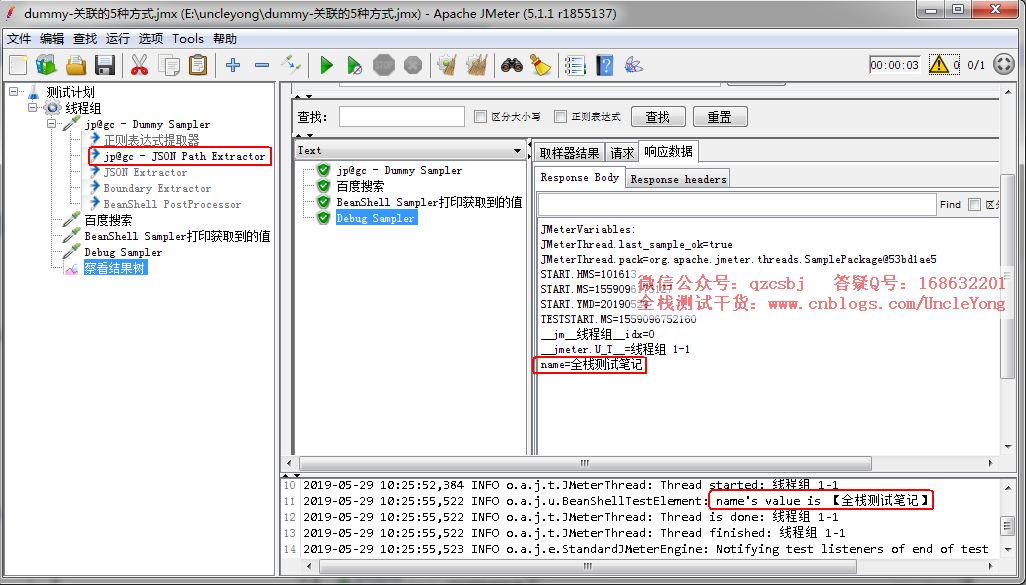Switch to the Response headers tab

(x=678, y=179)
